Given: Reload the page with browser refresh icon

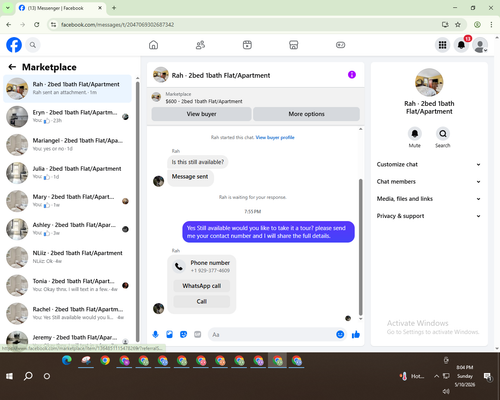Looking at the screenshot, I should pyautogui.click(x=37, y=24).
